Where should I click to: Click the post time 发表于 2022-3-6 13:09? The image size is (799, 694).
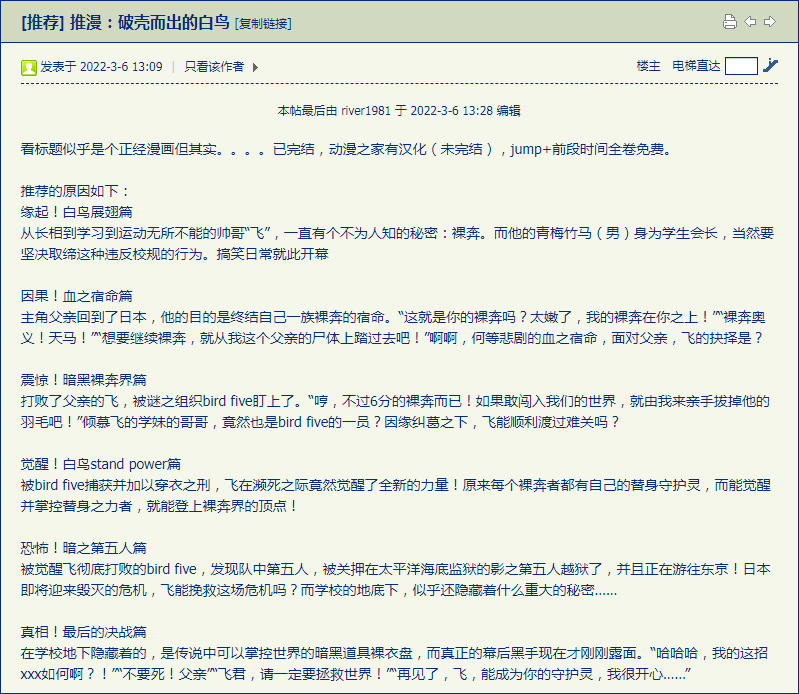pos(101,67)
